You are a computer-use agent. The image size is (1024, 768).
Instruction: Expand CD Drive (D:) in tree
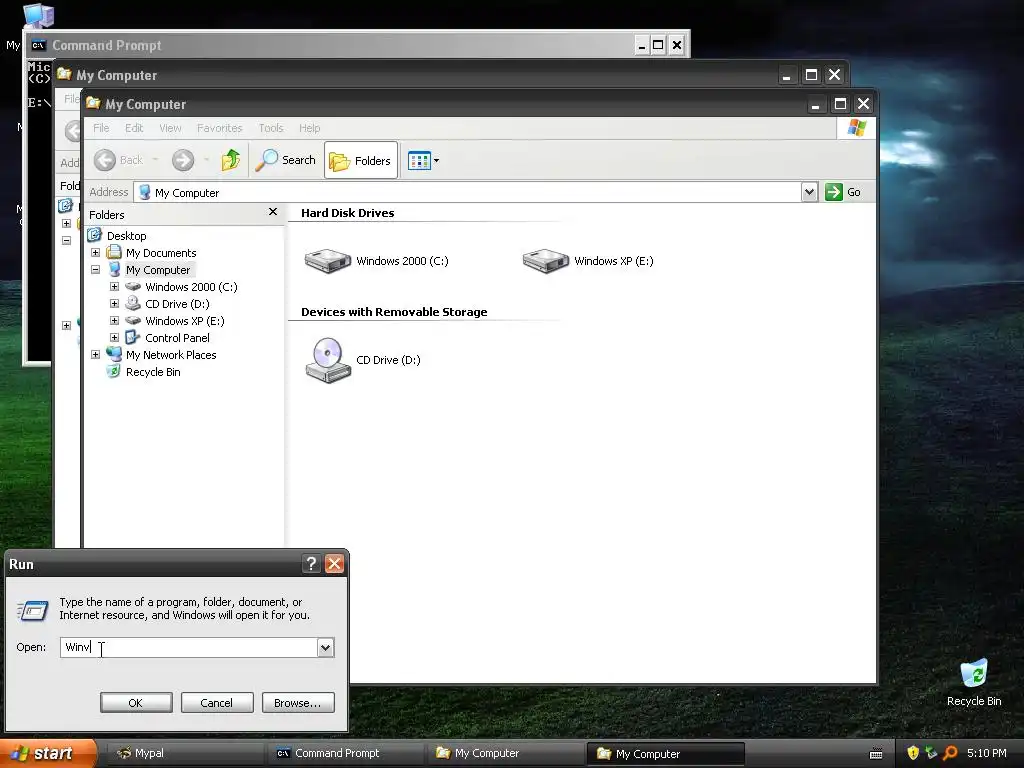tap(114, 303)
